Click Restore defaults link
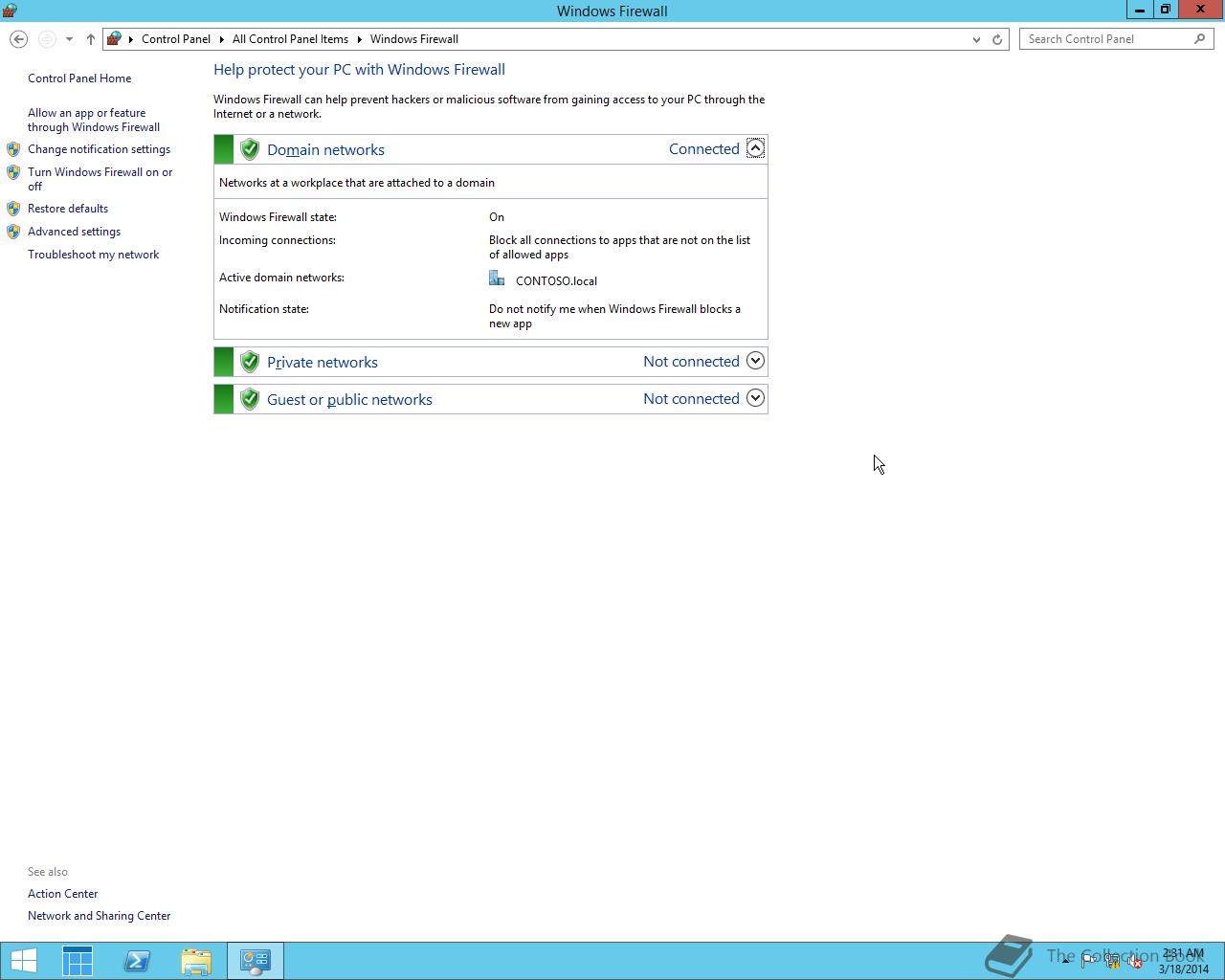Screen dimensions: 1225x980 pyautogui.click(x=68, y=209)
